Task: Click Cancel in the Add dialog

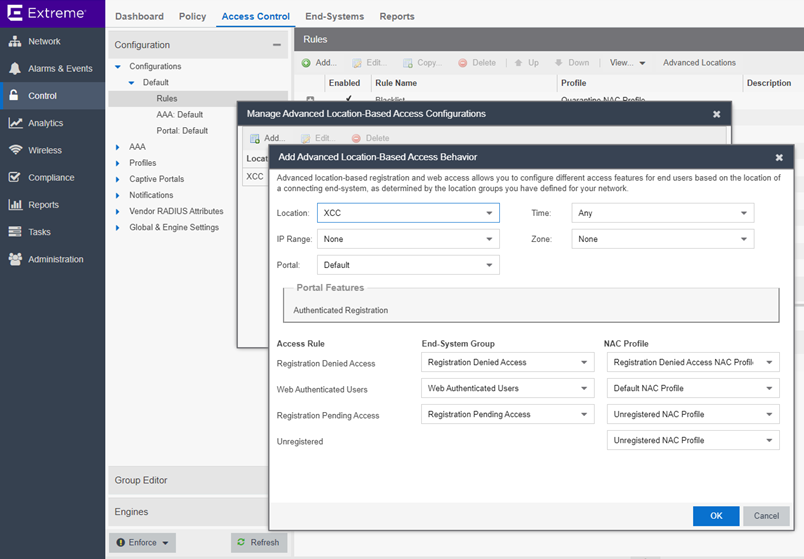Action: click(766, 516)
